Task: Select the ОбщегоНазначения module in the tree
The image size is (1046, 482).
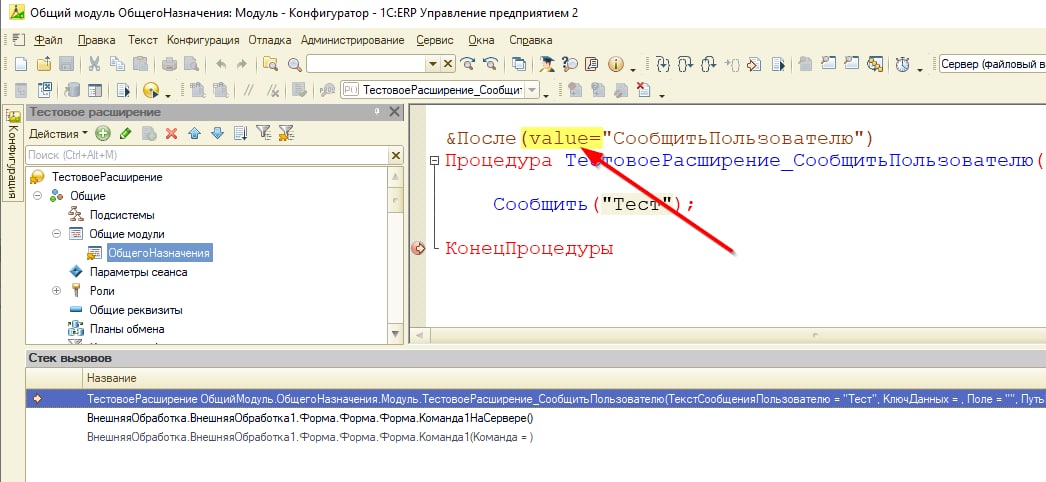Action: point(159,253)
